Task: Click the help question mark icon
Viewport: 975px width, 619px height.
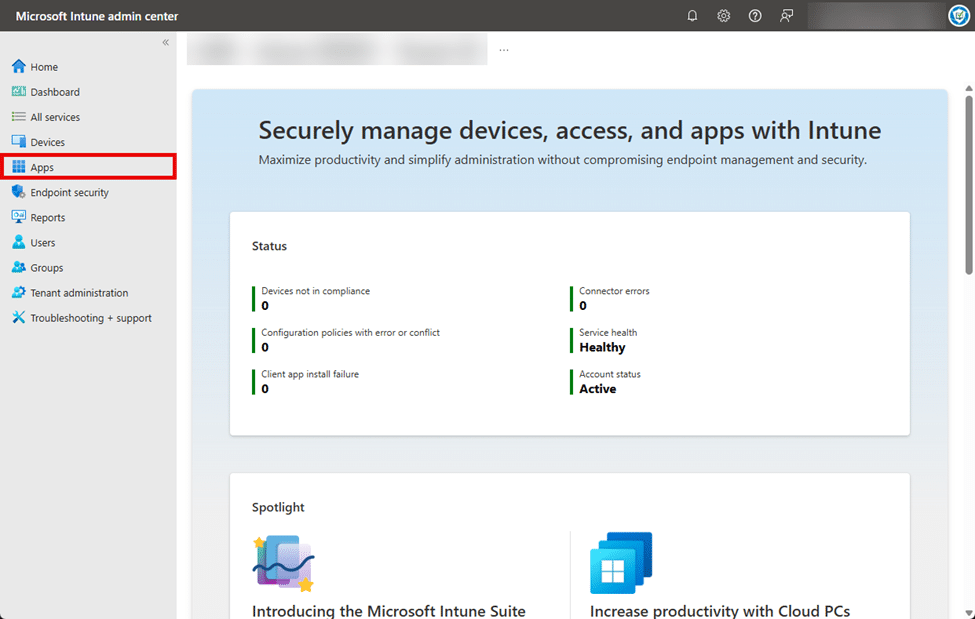Action: 755,16
